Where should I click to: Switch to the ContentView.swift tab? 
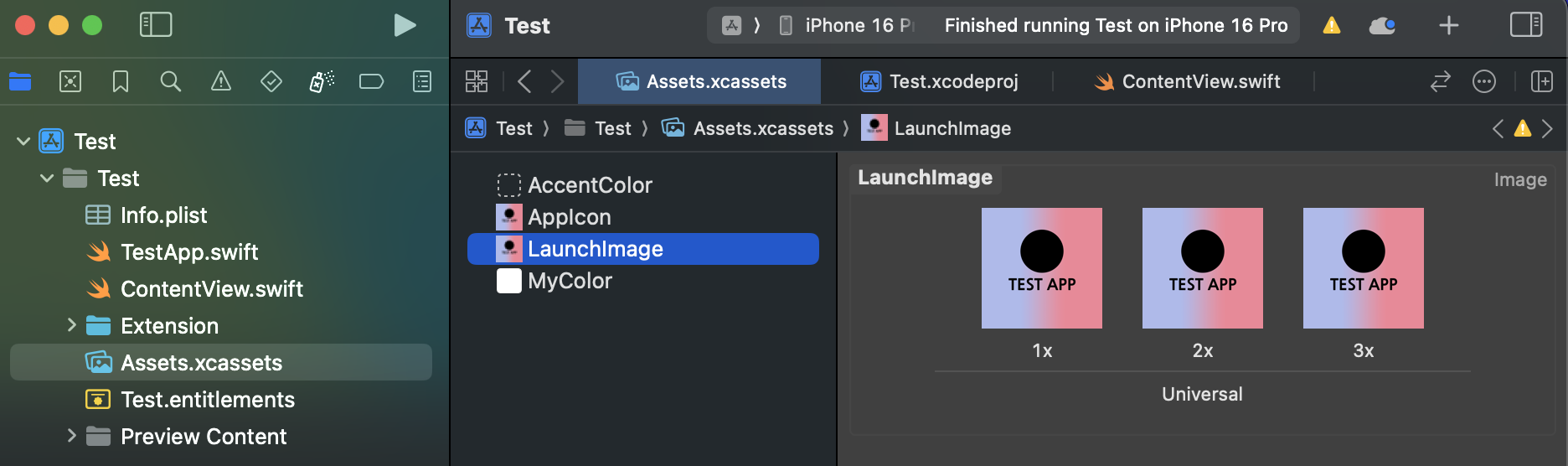pos(1188,81)
